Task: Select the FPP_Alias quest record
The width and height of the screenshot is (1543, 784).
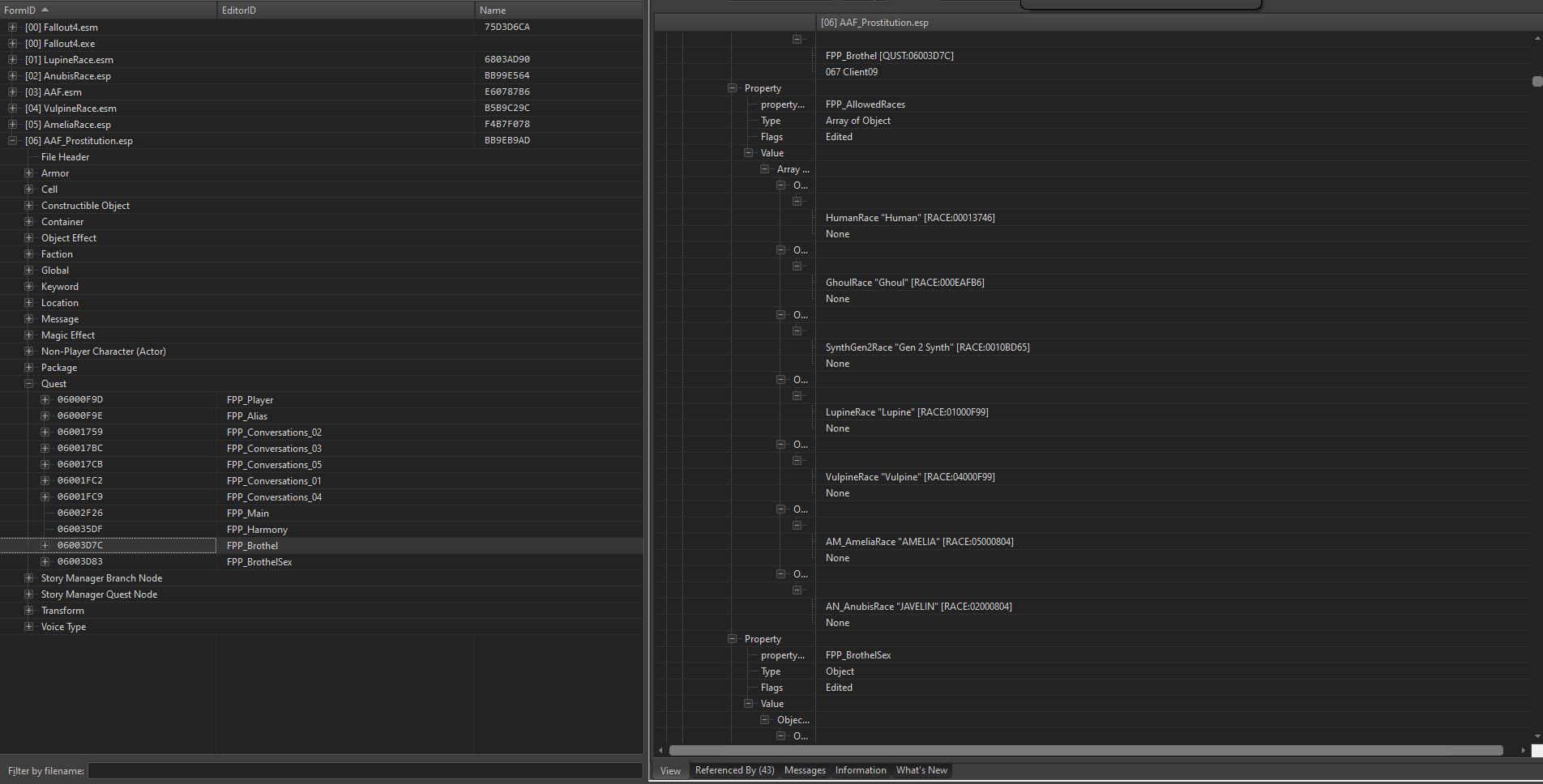Action: click(x=246, y=416)
